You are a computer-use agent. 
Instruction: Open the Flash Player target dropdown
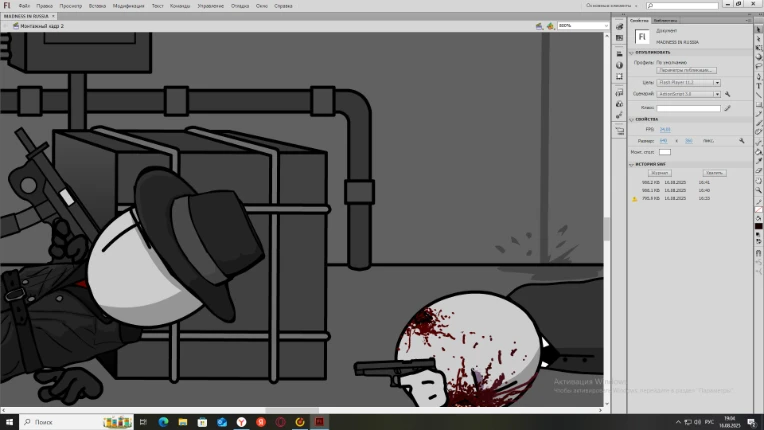pos(688,82)
